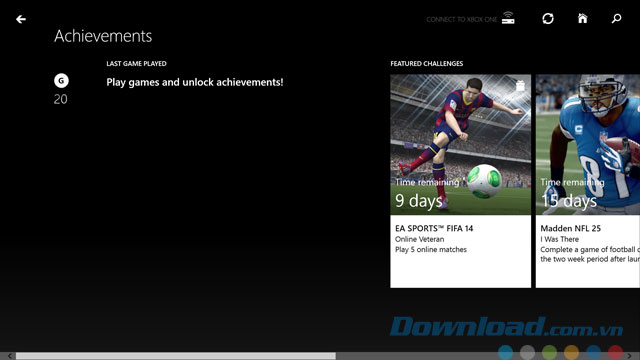Go to the Home screen
Image resolution: width=640 pixels, height=360 pixels.
coord(582,18)
